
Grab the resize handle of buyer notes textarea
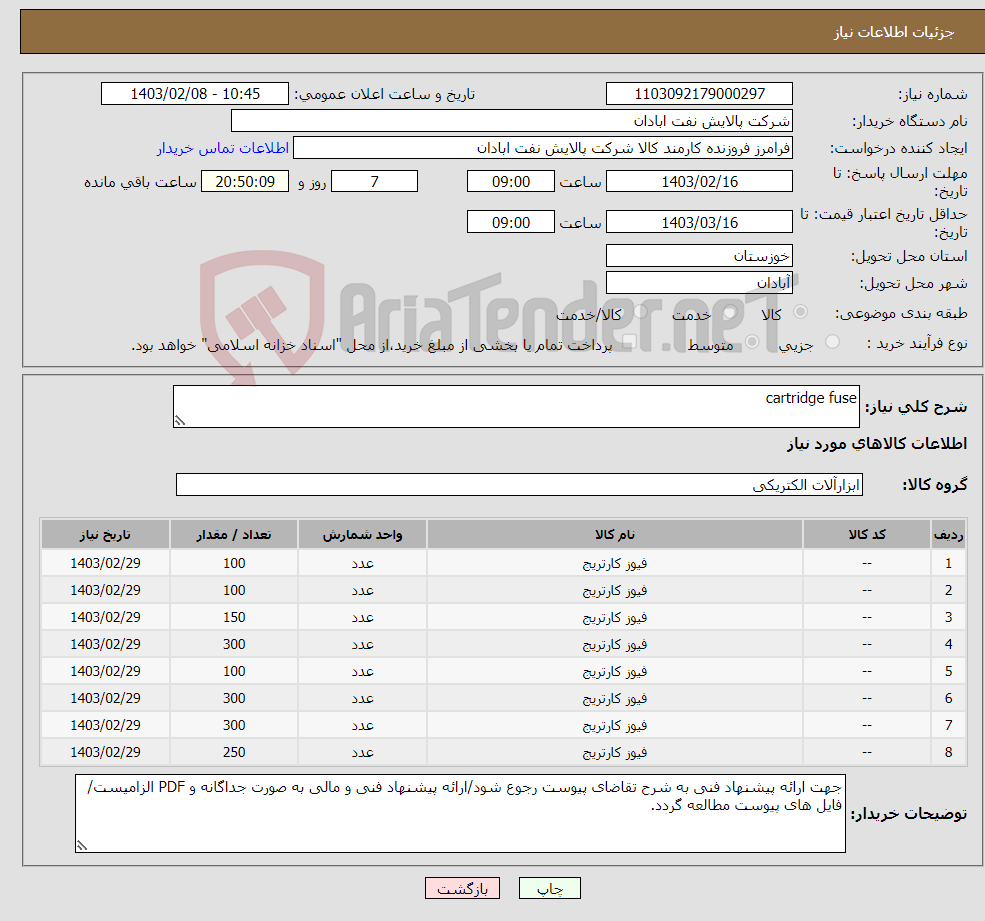(82, 846)
